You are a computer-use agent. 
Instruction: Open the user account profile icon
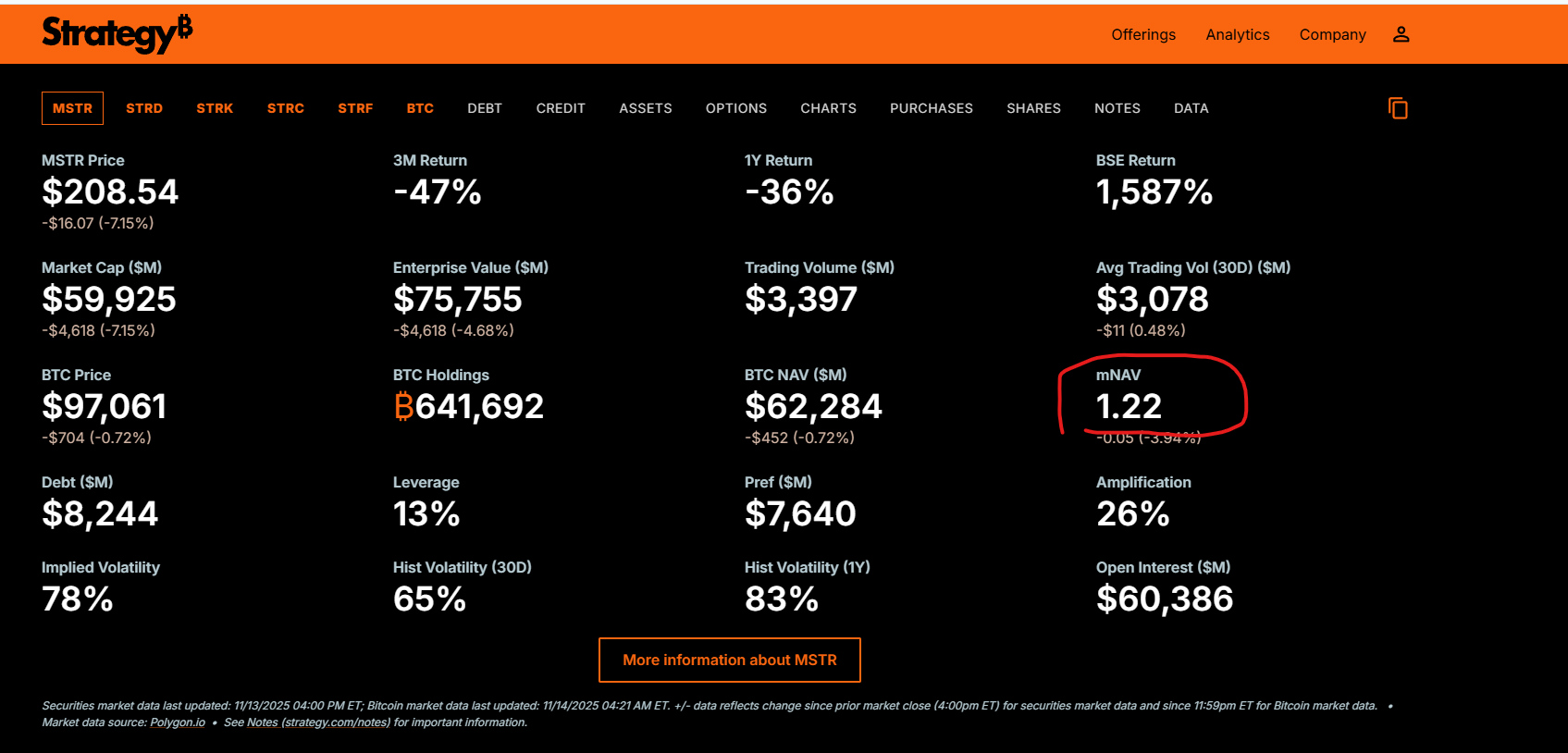click(x=1401, y=34)
